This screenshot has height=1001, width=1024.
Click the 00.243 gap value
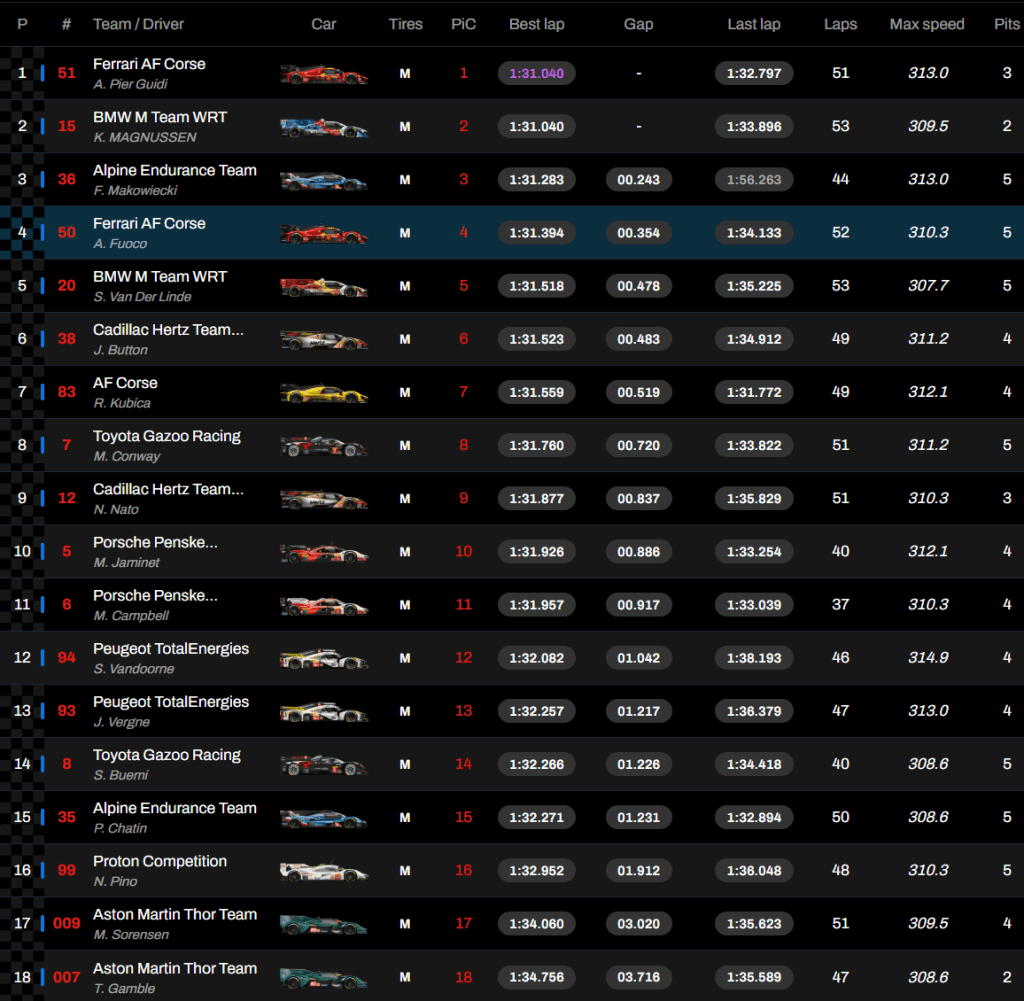point(639,180)
